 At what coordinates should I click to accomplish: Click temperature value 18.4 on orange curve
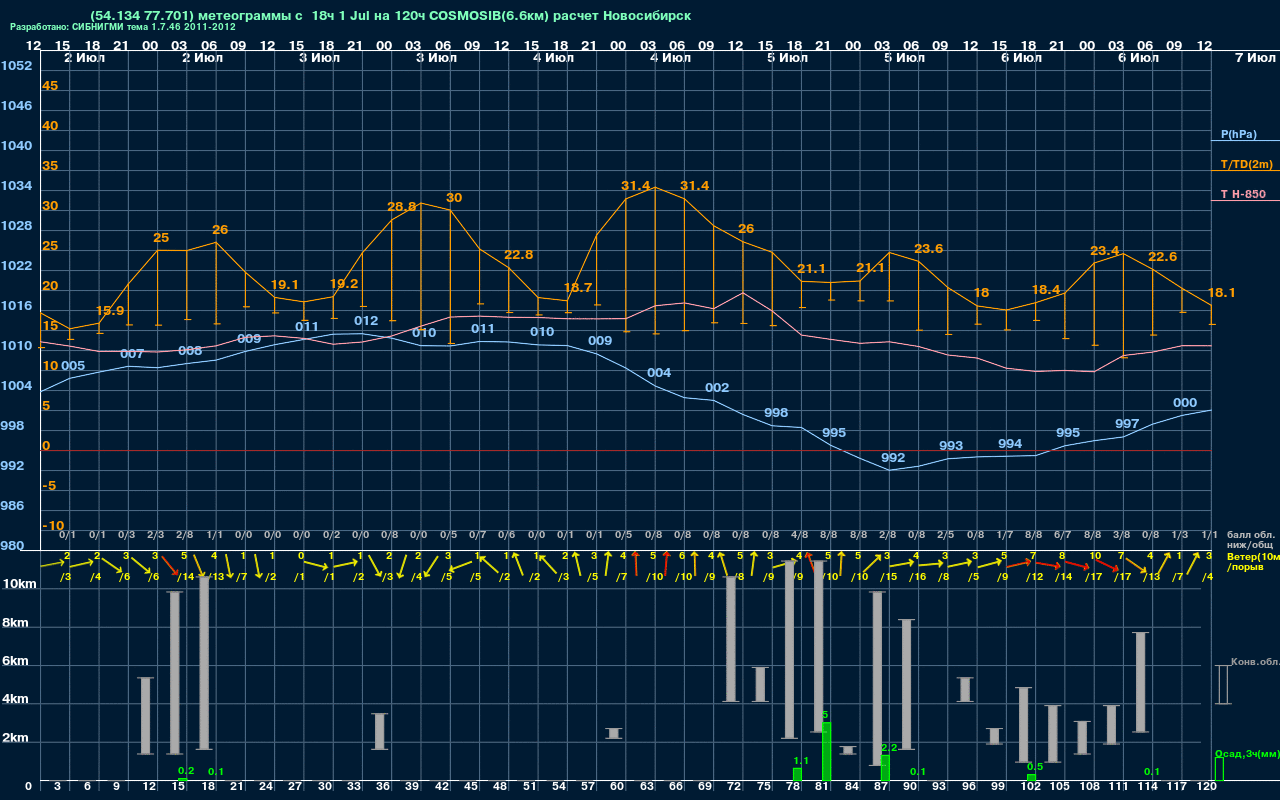(x=1045, y=289)
